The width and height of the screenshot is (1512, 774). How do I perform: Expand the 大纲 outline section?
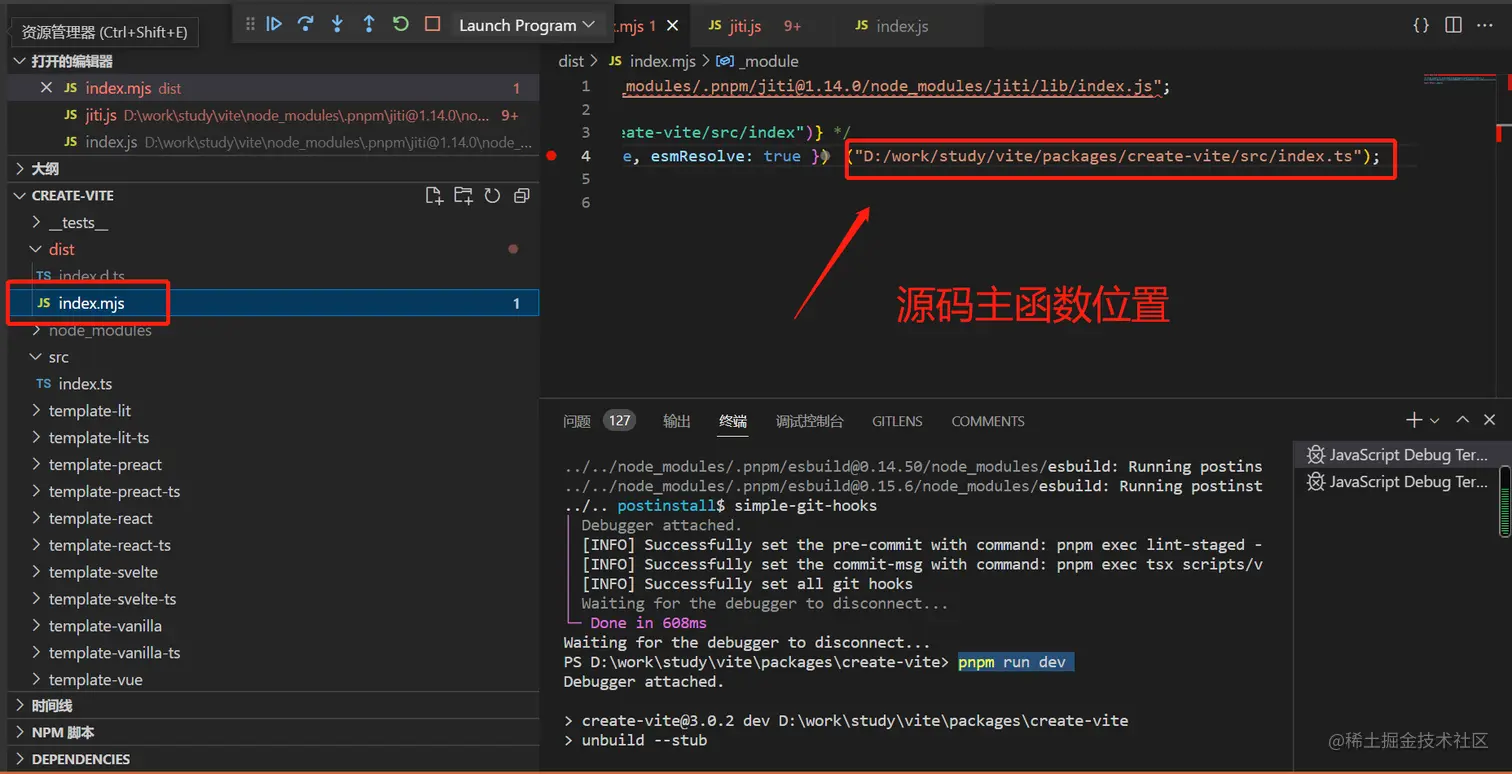click(x=274, y=169)
